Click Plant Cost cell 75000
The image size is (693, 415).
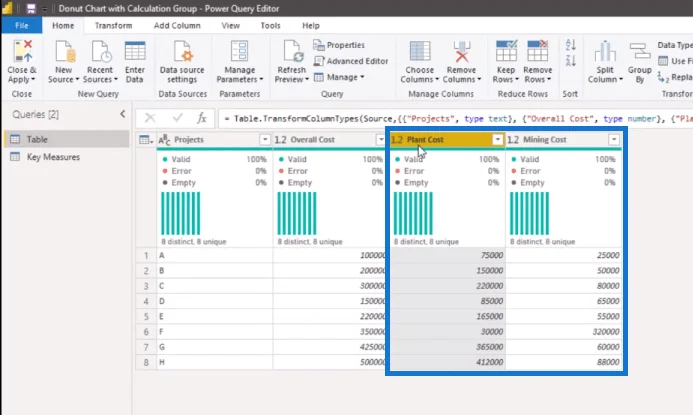click(x=448, y=255)
